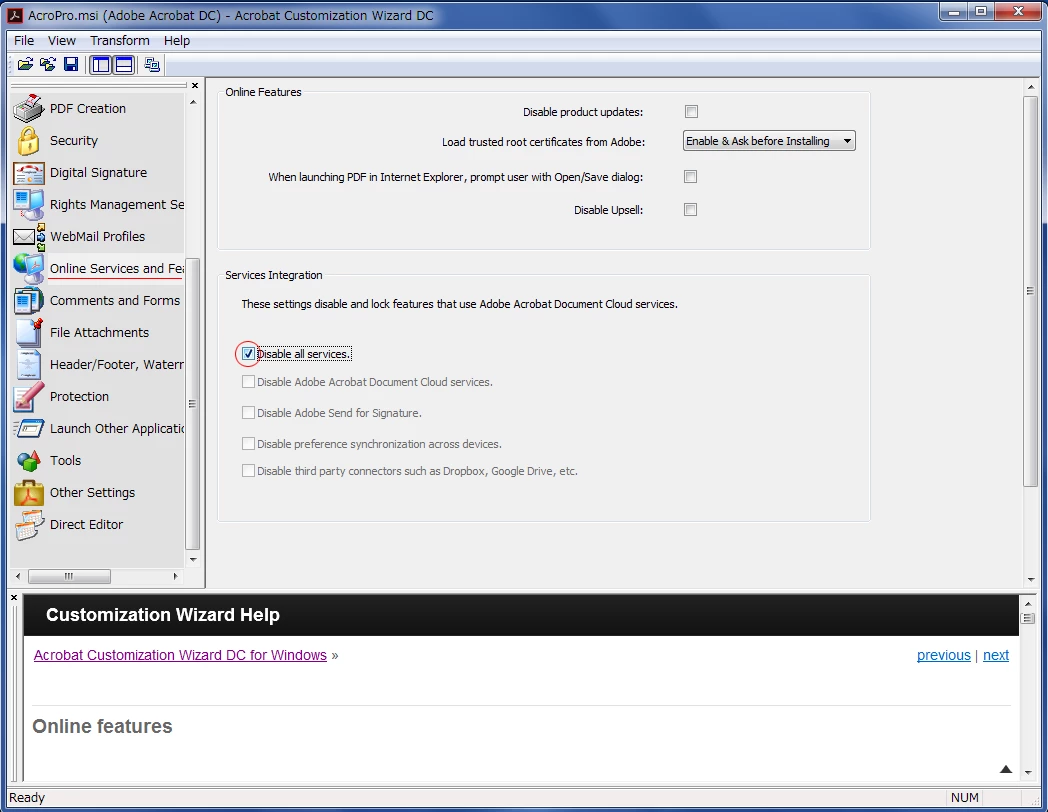Viewport: 1048px width, 812px height.
Task: Click the Open package toolbar icon
Action: pos(25,65)
